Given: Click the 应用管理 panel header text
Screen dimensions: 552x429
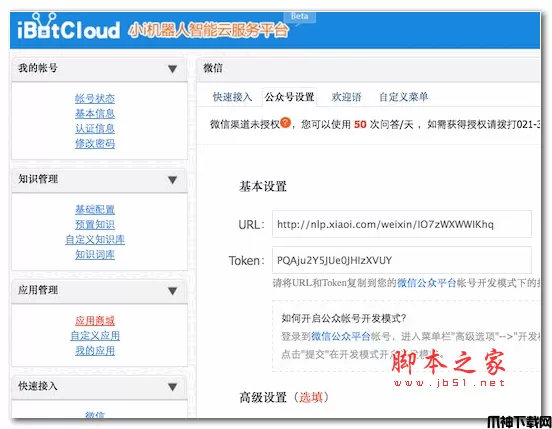Looking at the screenshot, I should [x=38, y=290].
